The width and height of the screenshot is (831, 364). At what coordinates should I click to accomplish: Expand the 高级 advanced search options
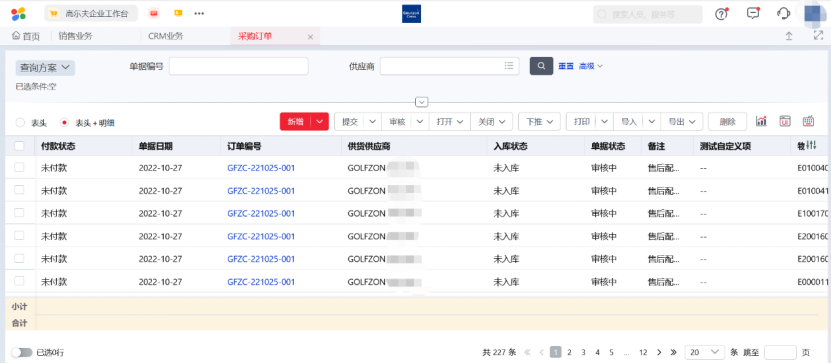pyautogui.click(x=591, y=66)
